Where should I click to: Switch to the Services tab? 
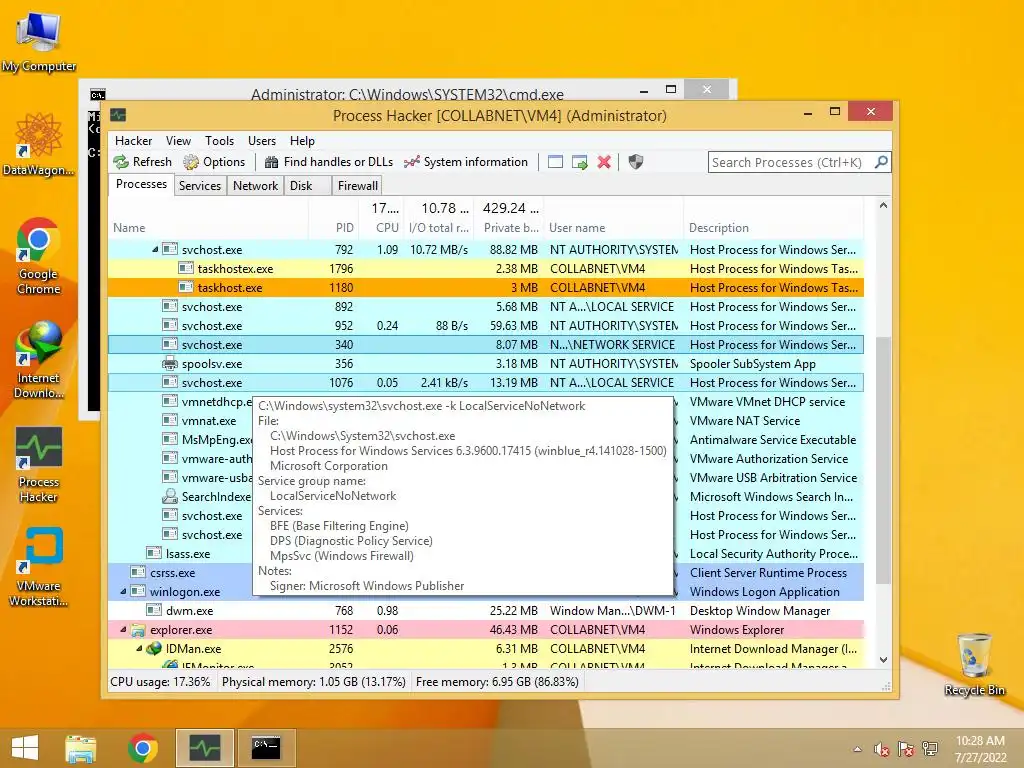pyautogui.click(x=200, y=185)
